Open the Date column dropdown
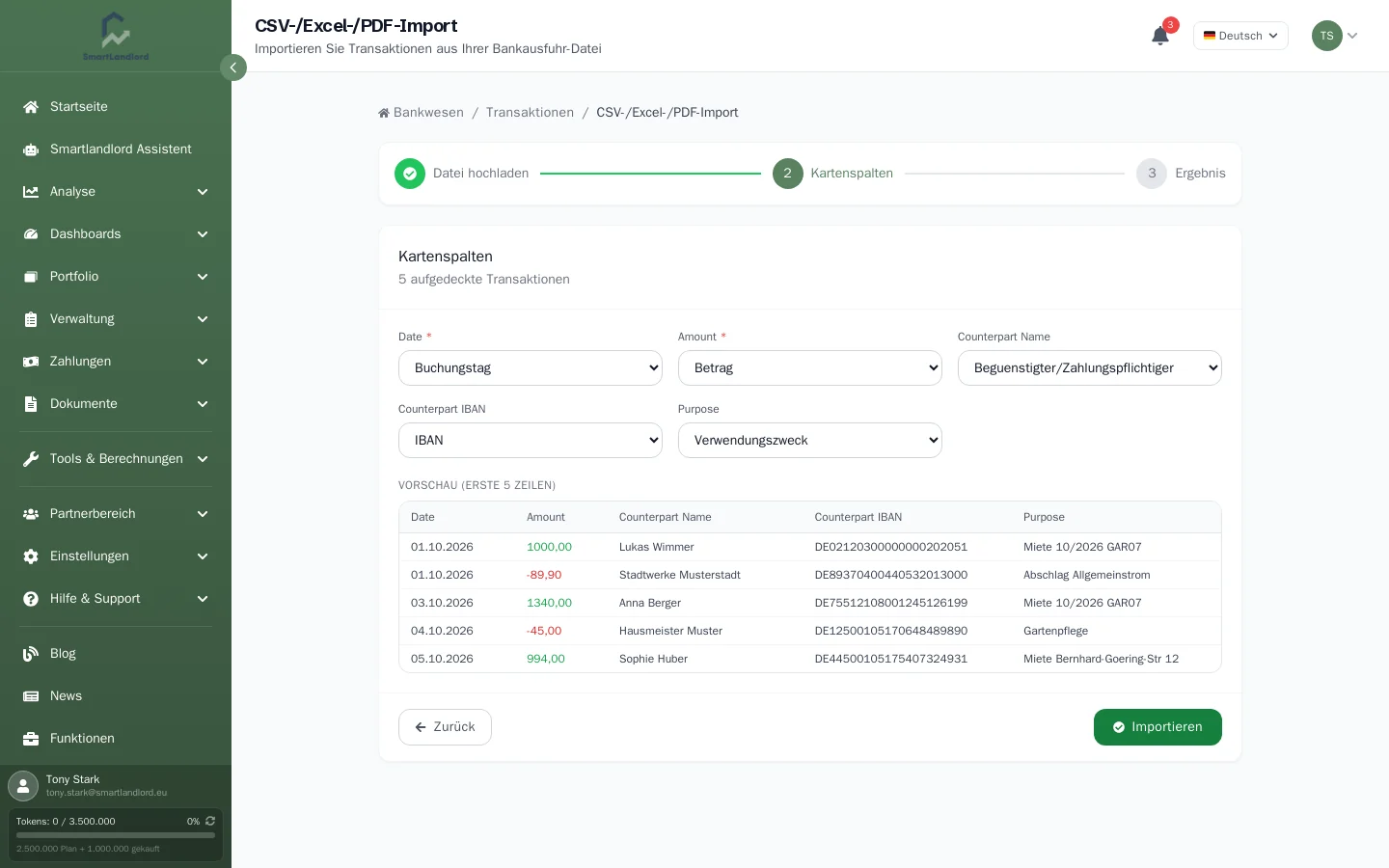 click(x=531, y=367)
